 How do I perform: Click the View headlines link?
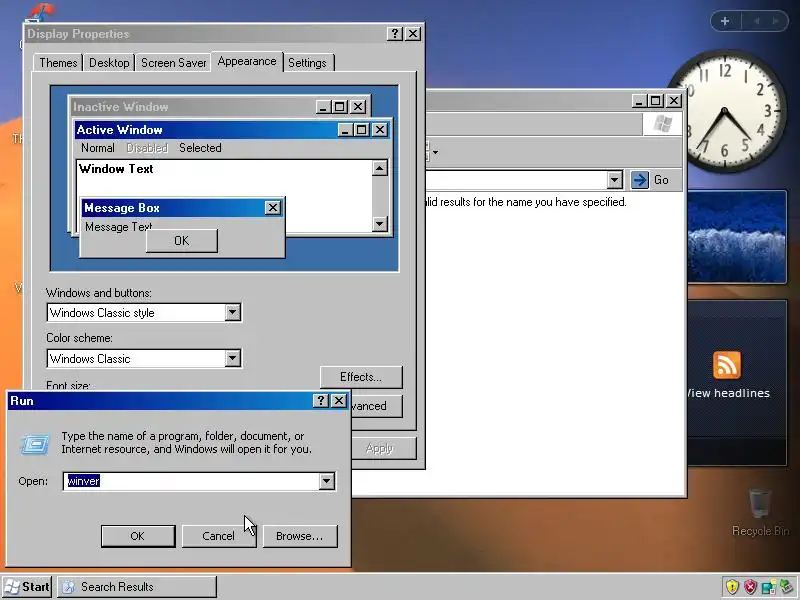pyautogui.click(x=728, y=393)
